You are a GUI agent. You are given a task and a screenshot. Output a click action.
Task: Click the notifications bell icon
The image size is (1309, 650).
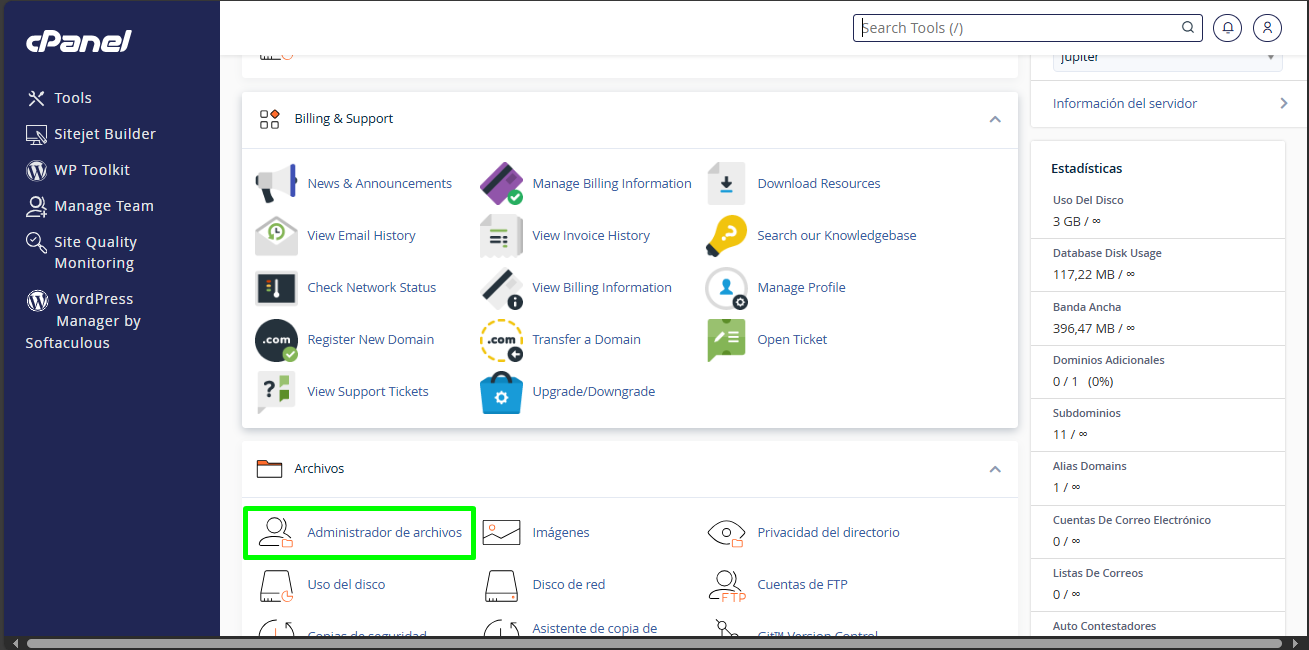click(x=1227, y=27)
